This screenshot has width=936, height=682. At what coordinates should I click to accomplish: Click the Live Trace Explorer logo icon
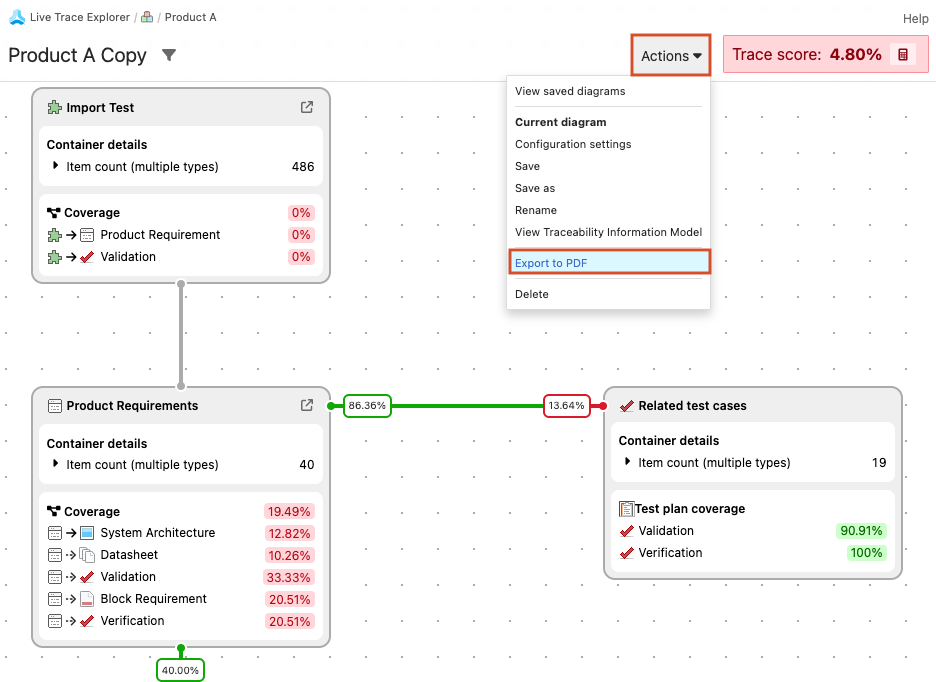coord(17,17)
